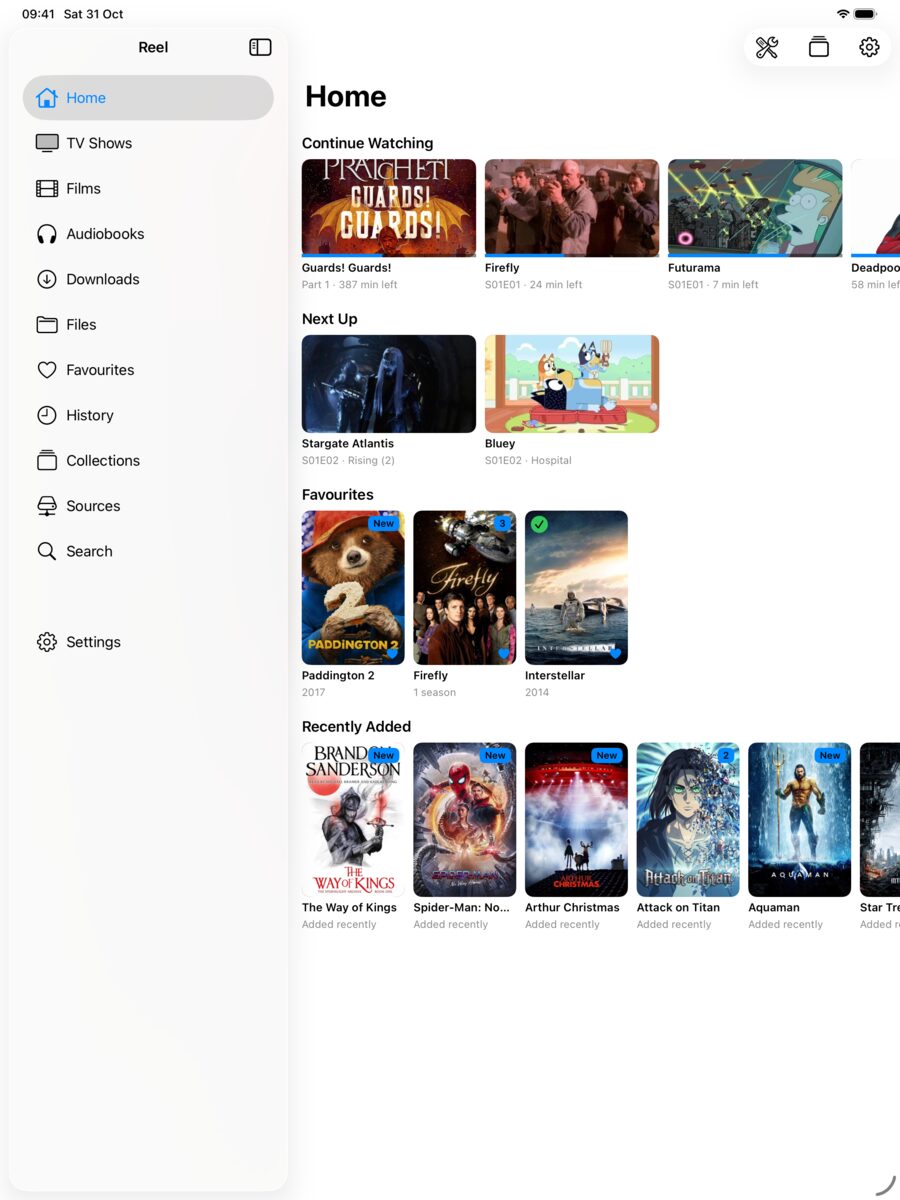The width and height of the screenshot is (900, 1200).
Task: Go to Films section
Action: 83,188
